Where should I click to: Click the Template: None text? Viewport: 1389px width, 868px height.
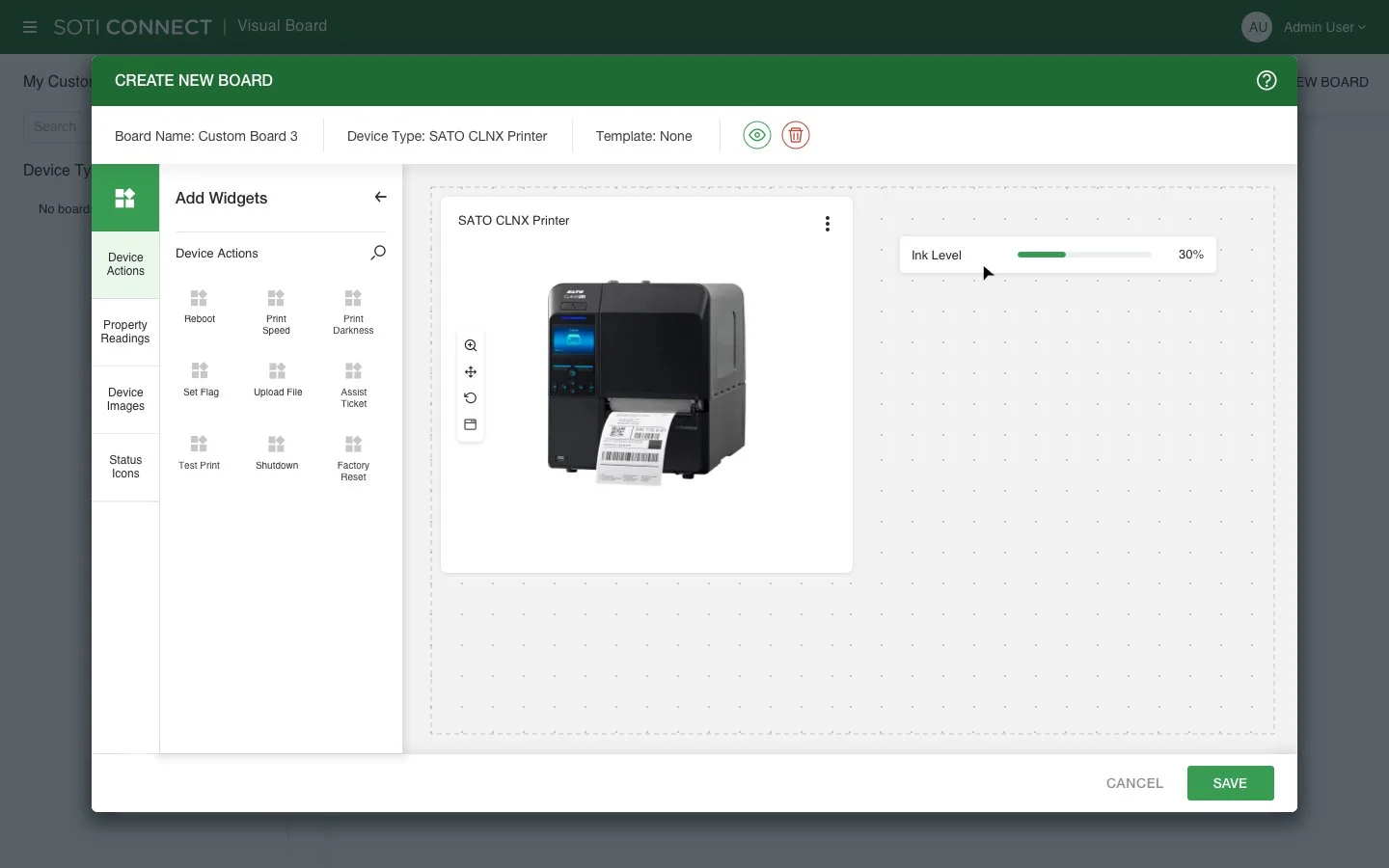pyautogui.click(x=643, y=136)
